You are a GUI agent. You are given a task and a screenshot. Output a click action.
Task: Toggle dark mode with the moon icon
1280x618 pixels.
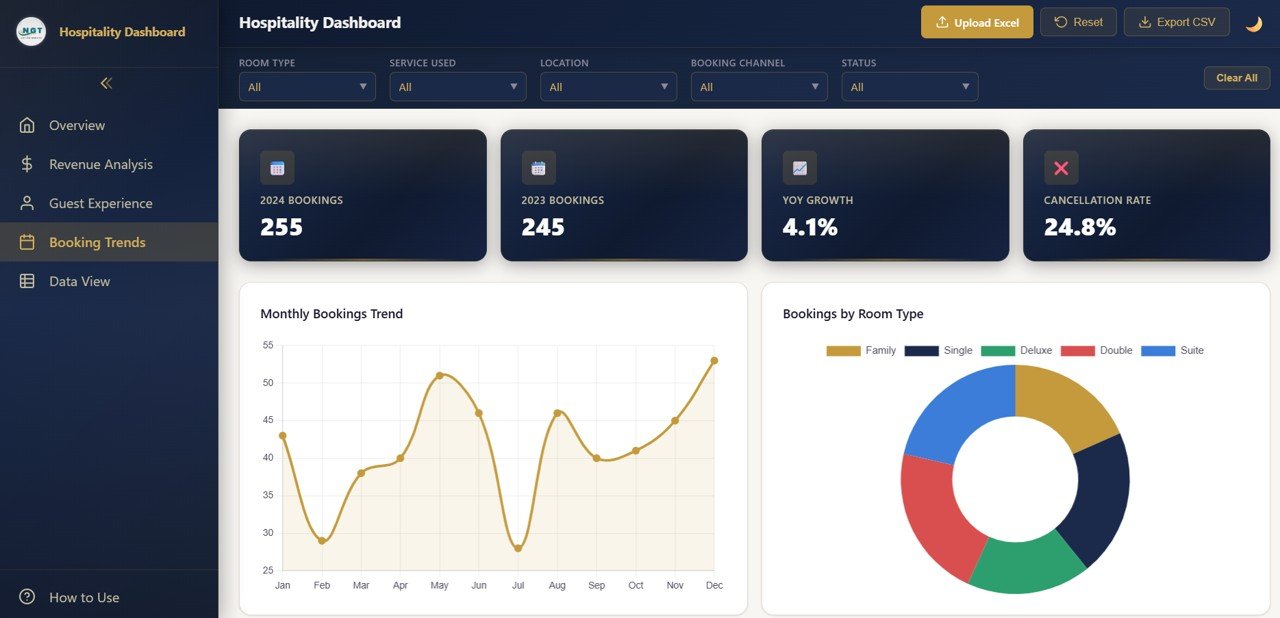[1254, 22]
